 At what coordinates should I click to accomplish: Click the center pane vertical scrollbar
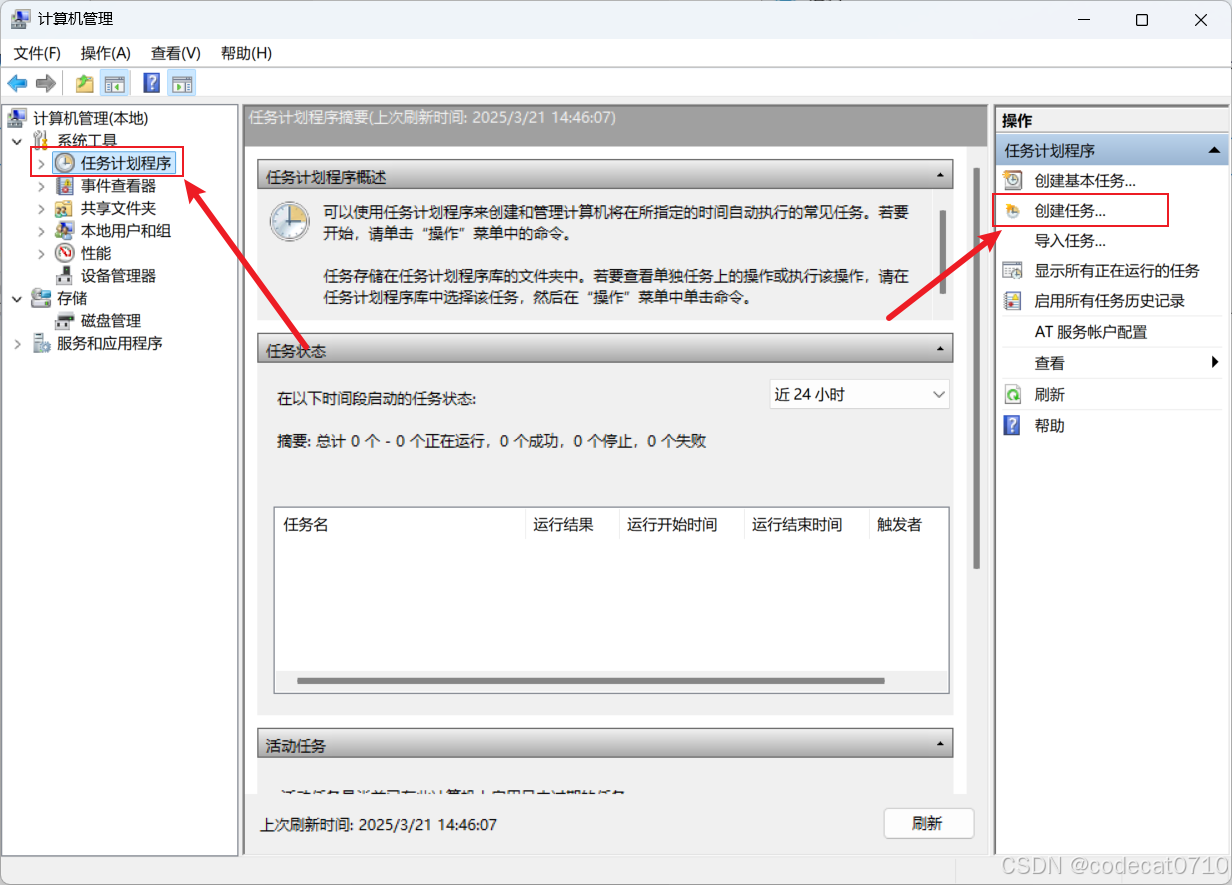[976, 368]
